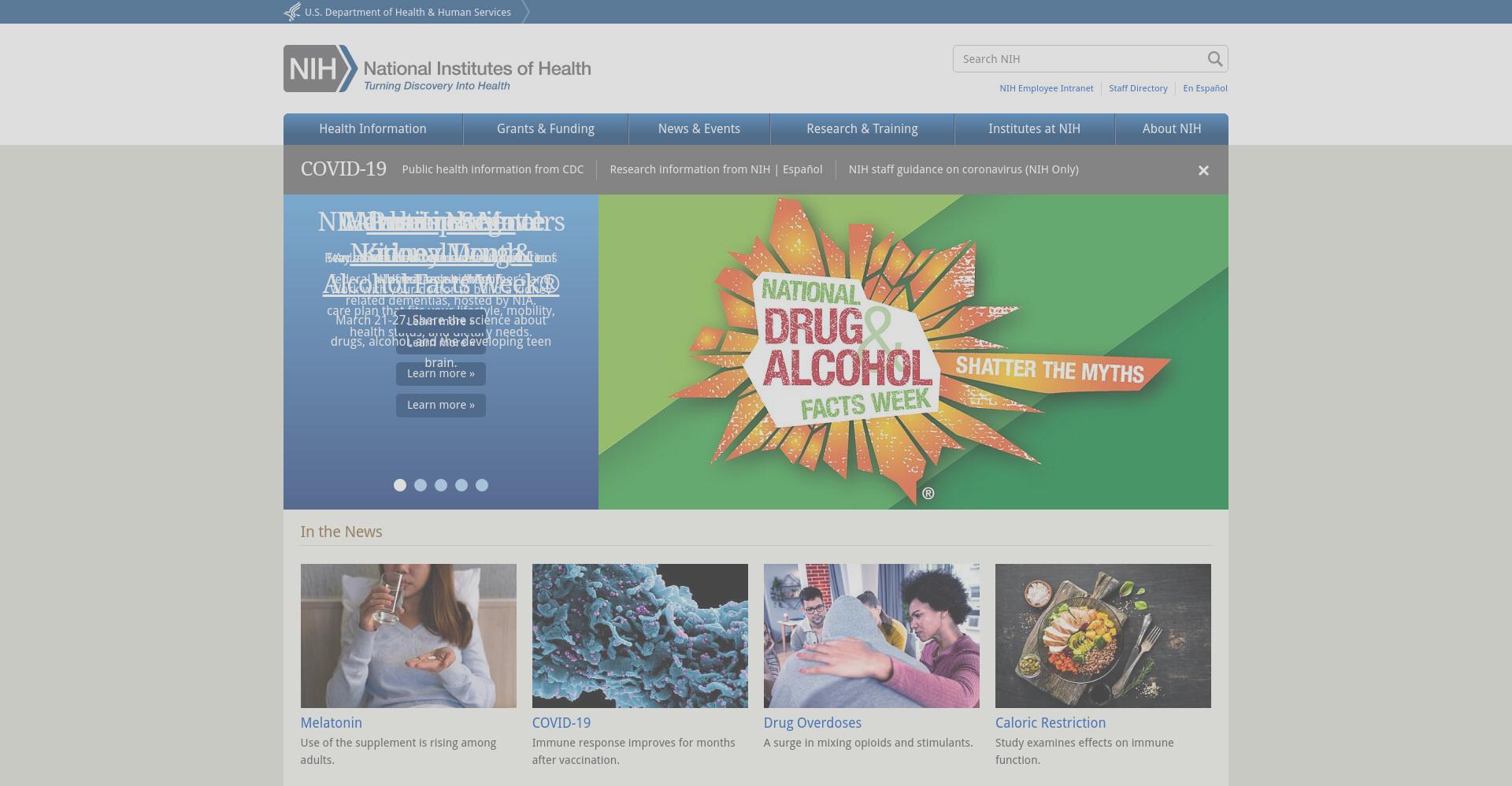Open Research information from NIH link
The width and height of the screenshot is (1512, 786).
coord(690,169)
